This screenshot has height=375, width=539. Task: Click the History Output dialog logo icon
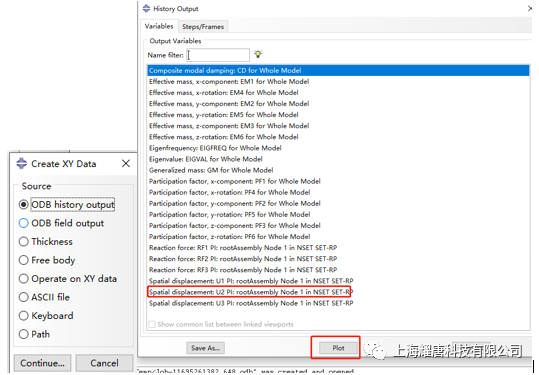coord(146,8)
